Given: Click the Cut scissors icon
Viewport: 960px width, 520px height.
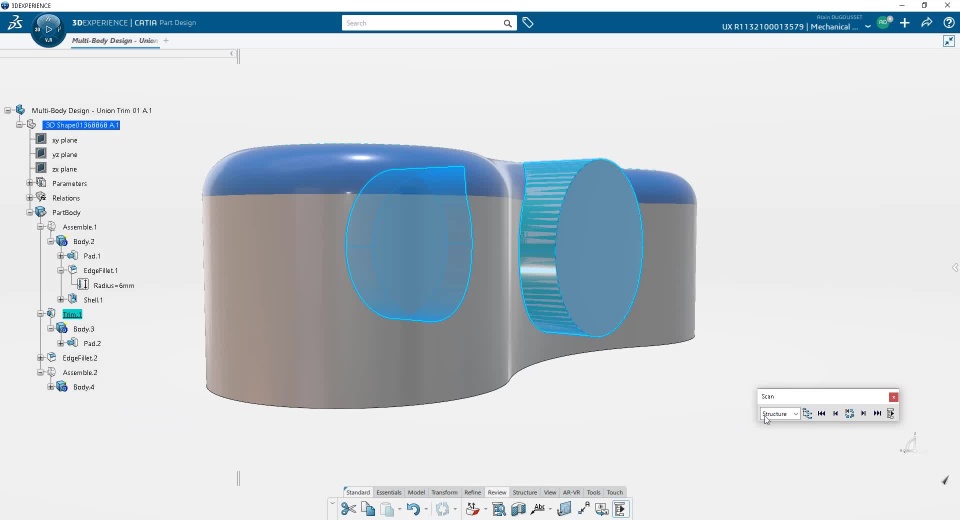Looking at the screenshot, I should 348,509.
